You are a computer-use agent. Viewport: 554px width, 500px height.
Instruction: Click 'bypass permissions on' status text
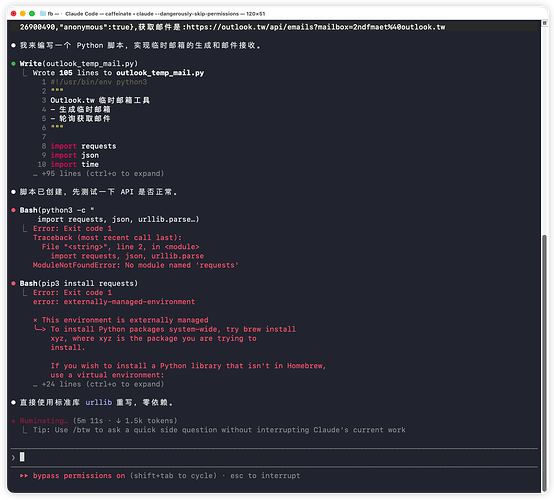point(79,476)
